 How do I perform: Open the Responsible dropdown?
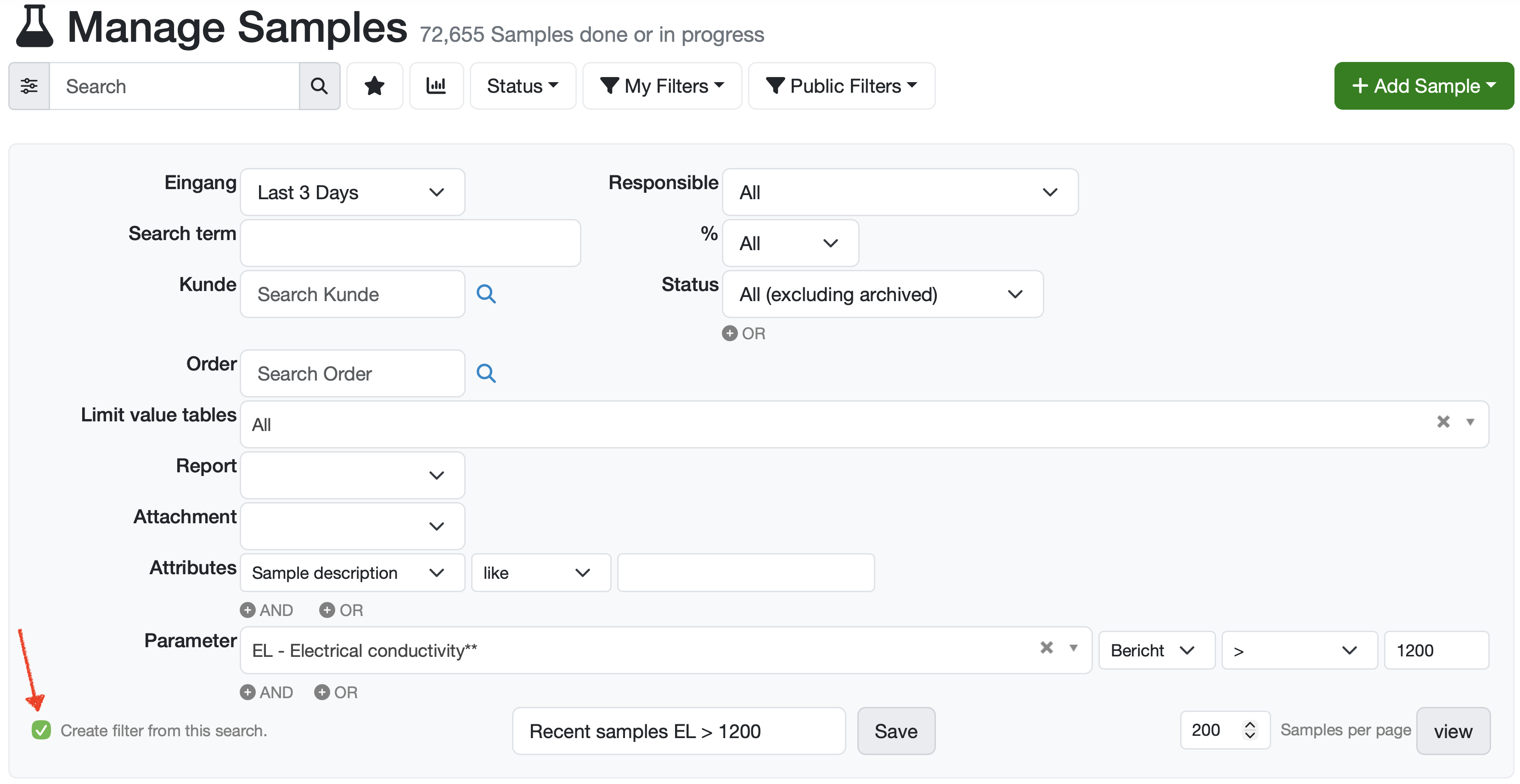point(899,192)
